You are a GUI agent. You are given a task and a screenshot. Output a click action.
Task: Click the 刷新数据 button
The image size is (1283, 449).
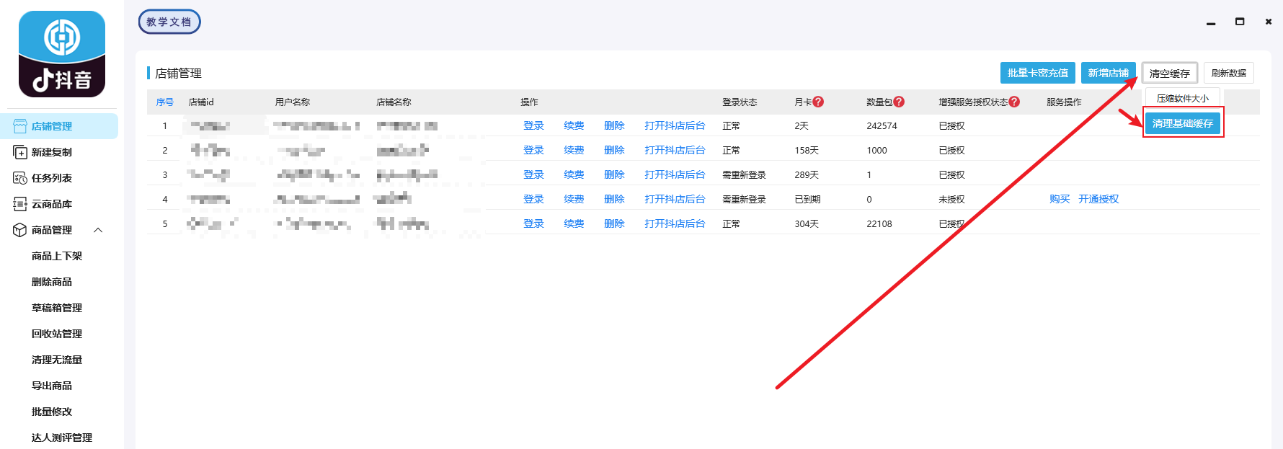click(1229, 73)
